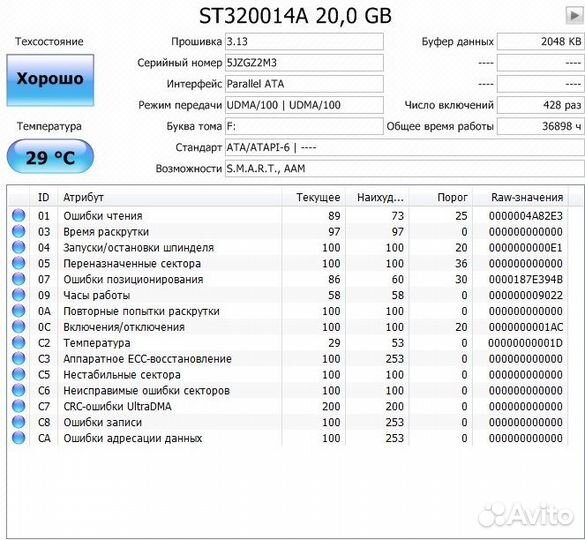Click status icon for Ошибки адресации данных

point(18,438)
